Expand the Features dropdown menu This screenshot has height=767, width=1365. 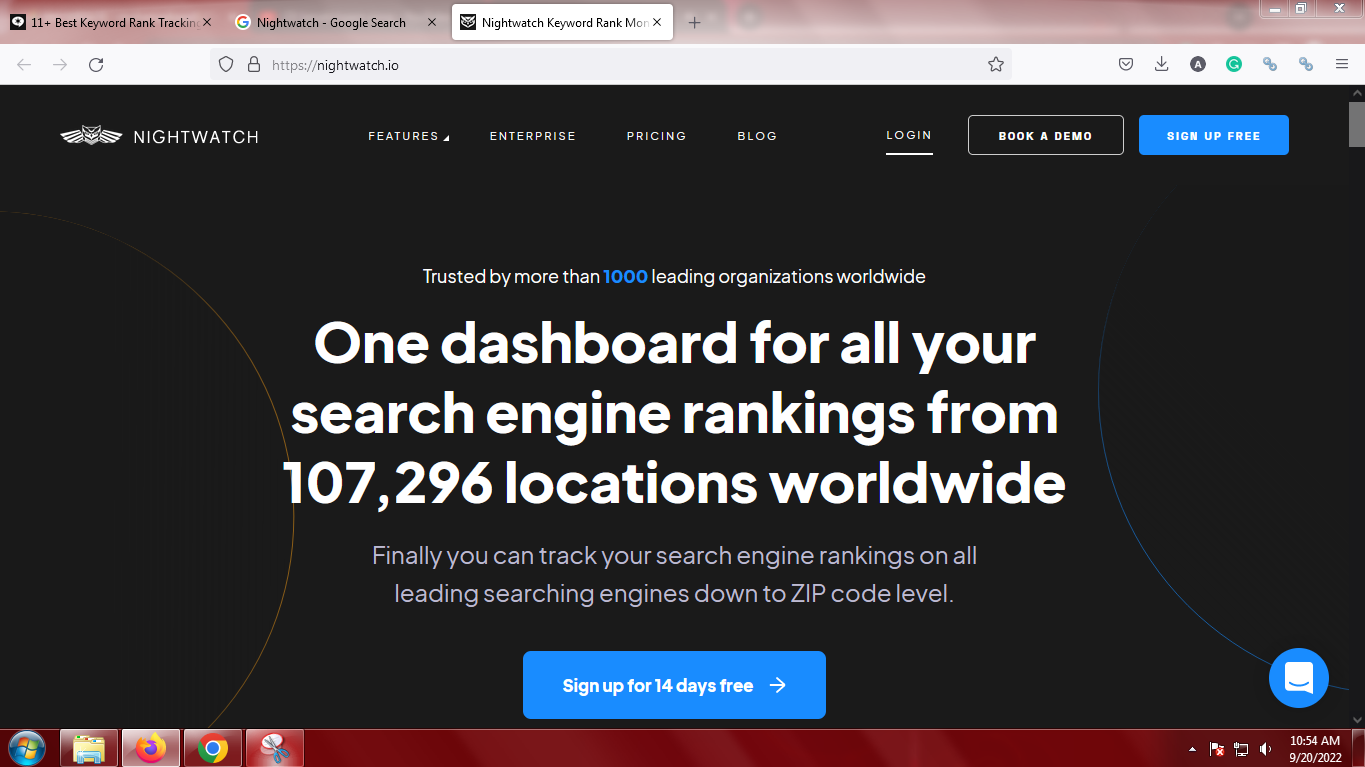(409, 136)
